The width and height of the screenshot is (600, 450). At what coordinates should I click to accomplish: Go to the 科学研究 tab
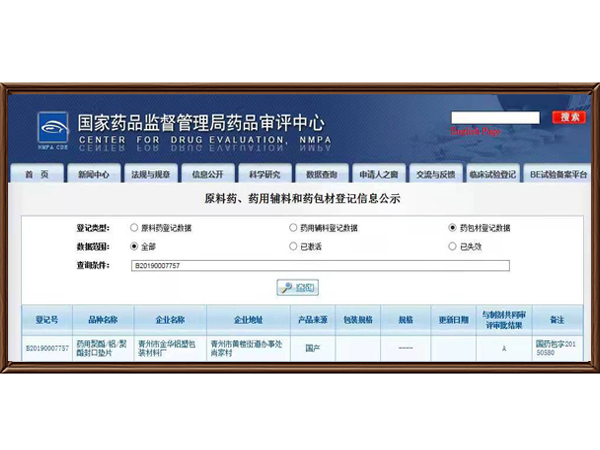pos(265,174)
